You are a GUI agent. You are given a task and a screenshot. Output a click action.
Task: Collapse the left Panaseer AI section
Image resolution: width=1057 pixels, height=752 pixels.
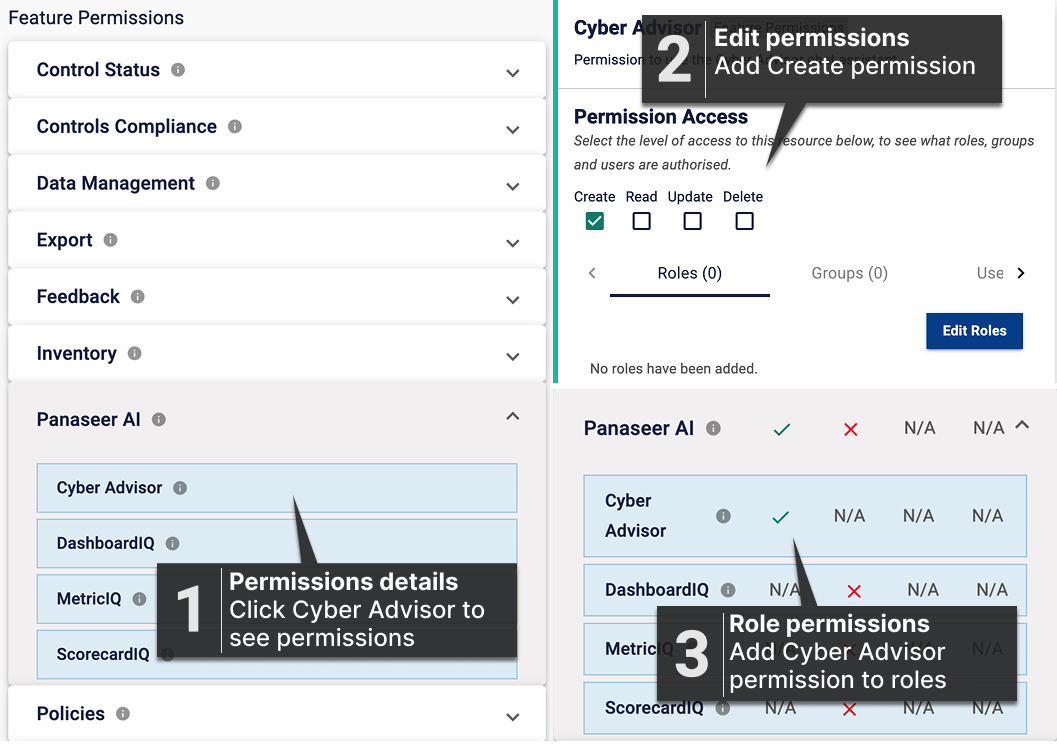click(x=513, y=416)
